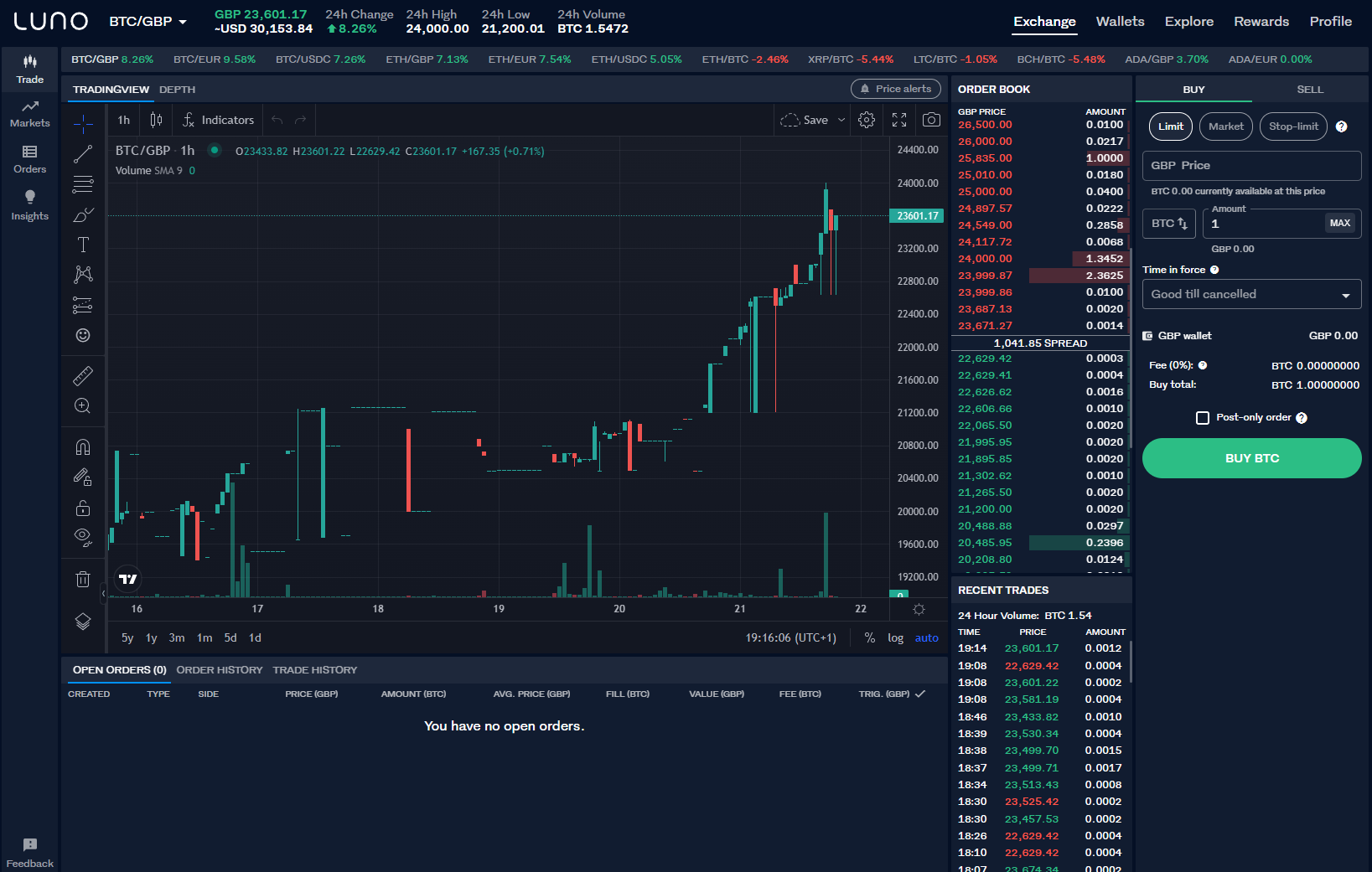Open the BTC/GBP pair selector dropdown
The height and width of the screenshot is (872, 1372).
pos(148,22)
